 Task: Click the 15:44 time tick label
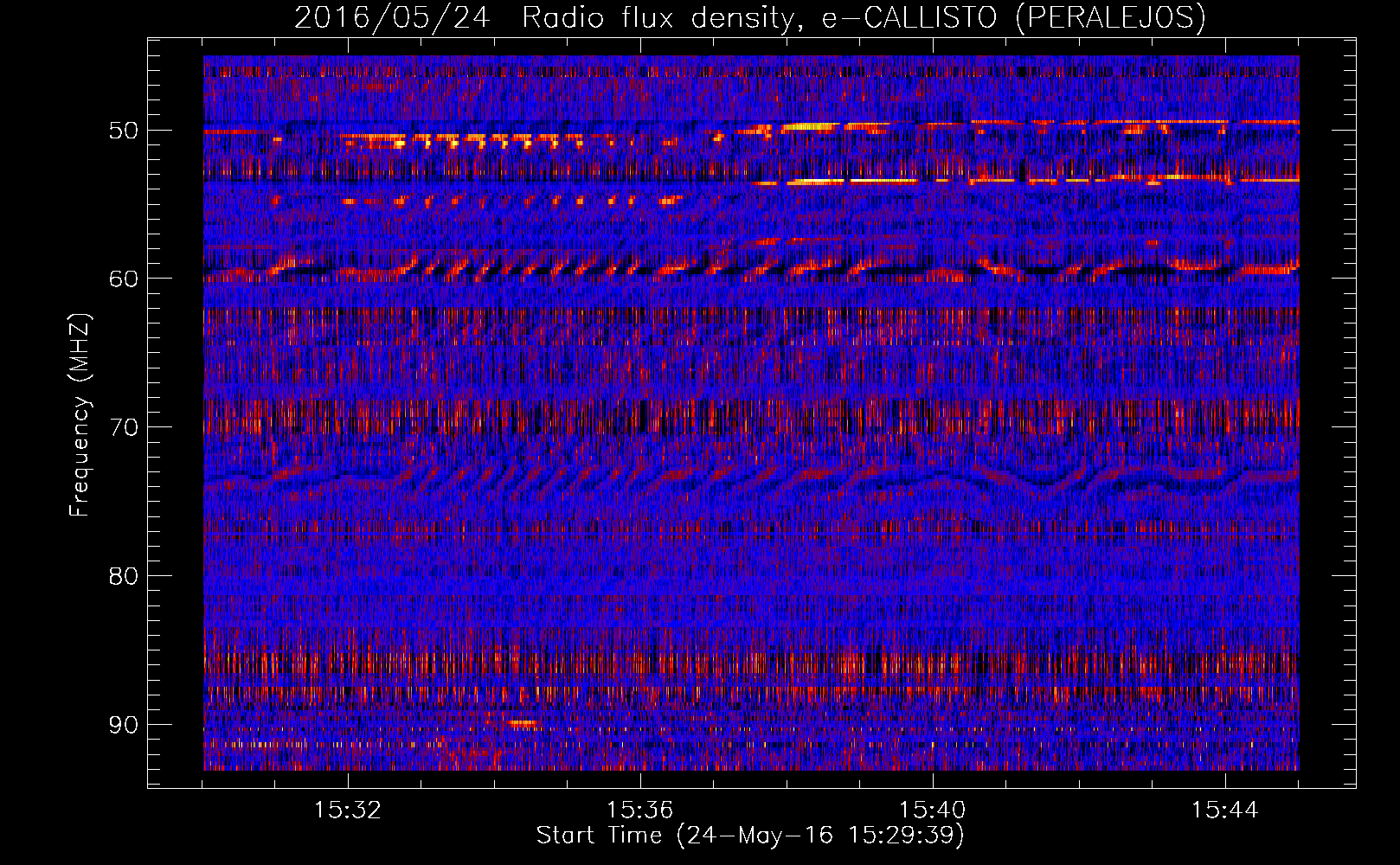tap(1224, 811)
